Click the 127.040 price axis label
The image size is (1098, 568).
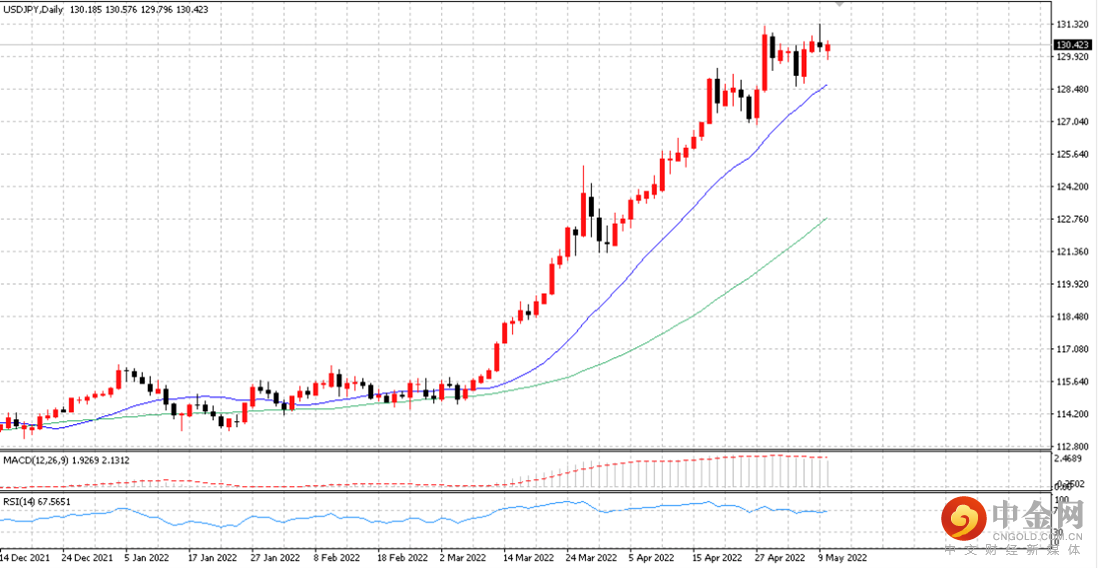click(1071, 122)
